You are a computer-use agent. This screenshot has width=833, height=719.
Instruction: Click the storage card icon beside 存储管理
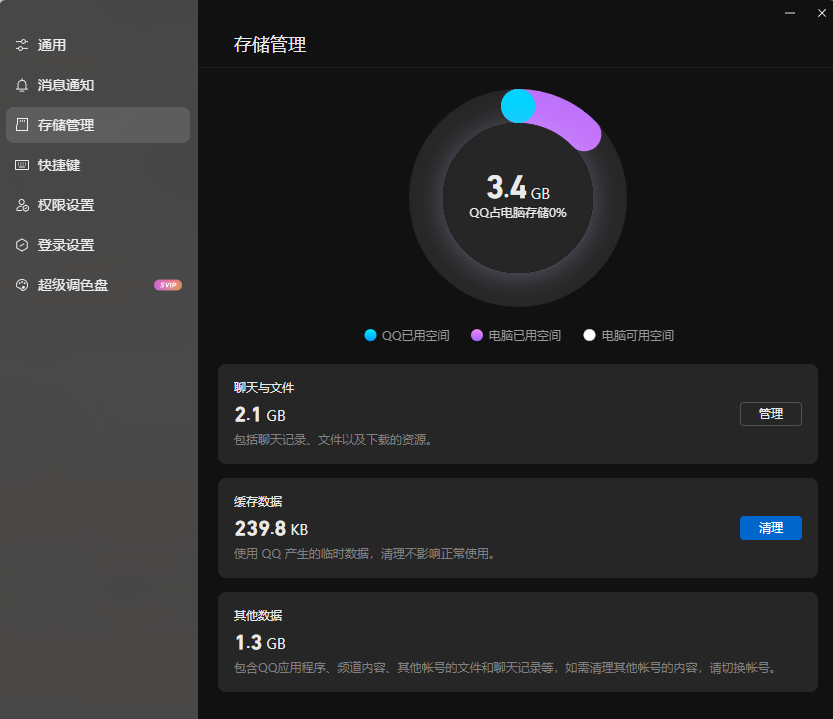point(22,125)
